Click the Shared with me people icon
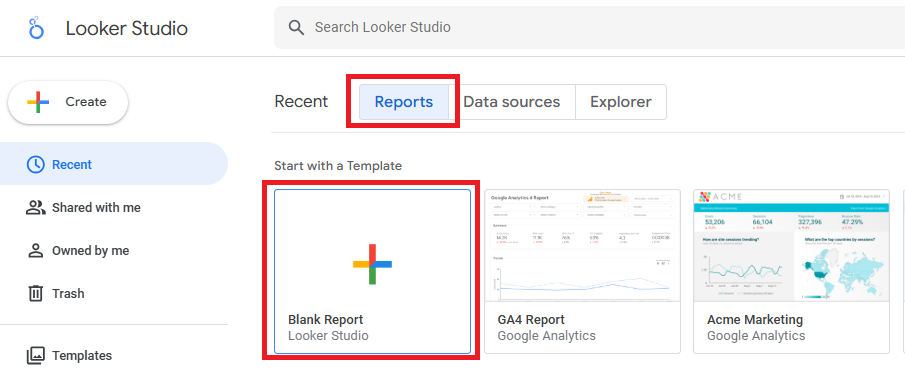The width and height of the screenshot is (905, 379). coord(36,208)
